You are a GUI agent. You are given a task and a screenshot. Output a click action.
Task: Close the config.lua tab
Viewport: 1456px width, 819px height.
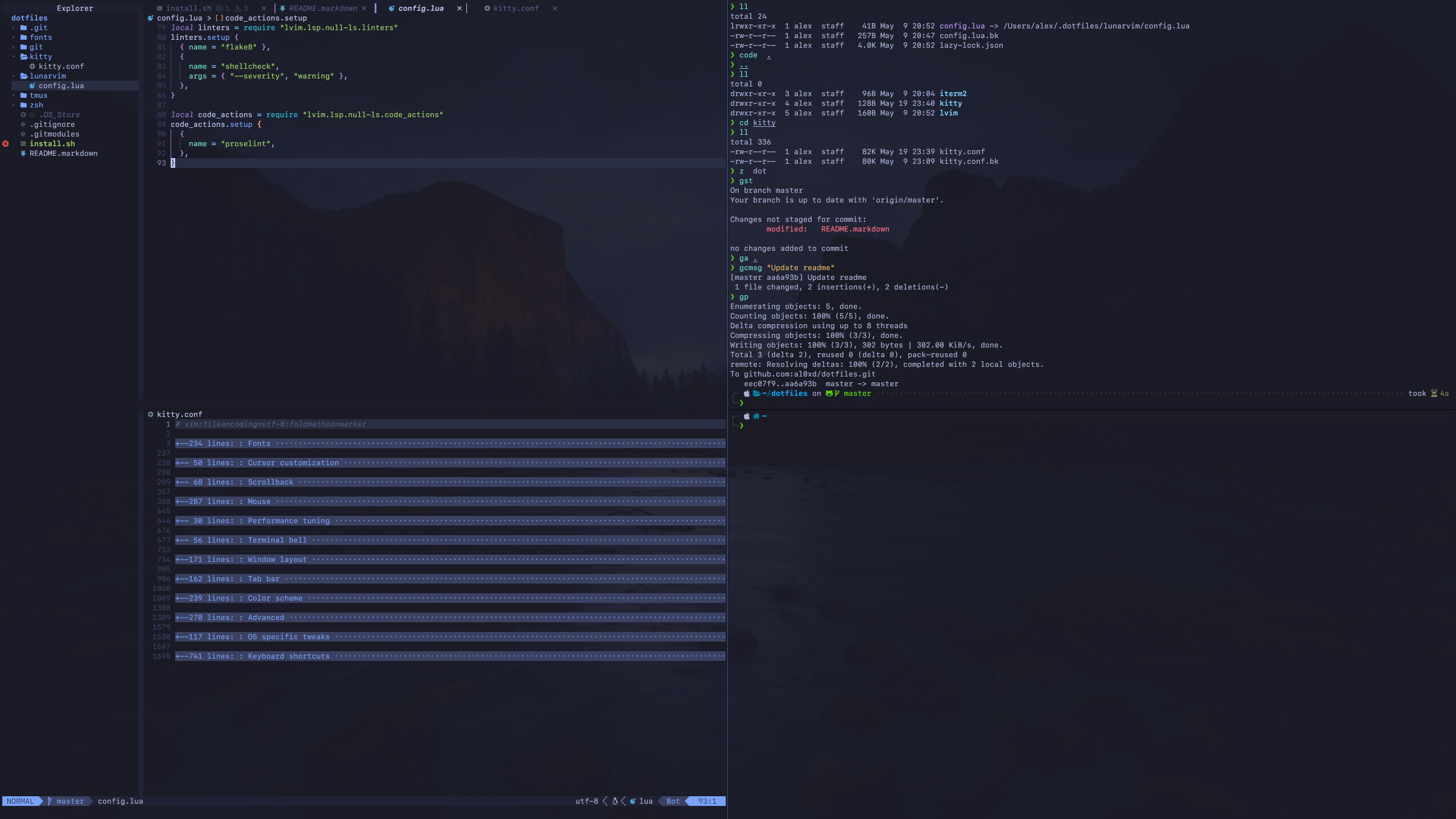[x=459, y=9]
